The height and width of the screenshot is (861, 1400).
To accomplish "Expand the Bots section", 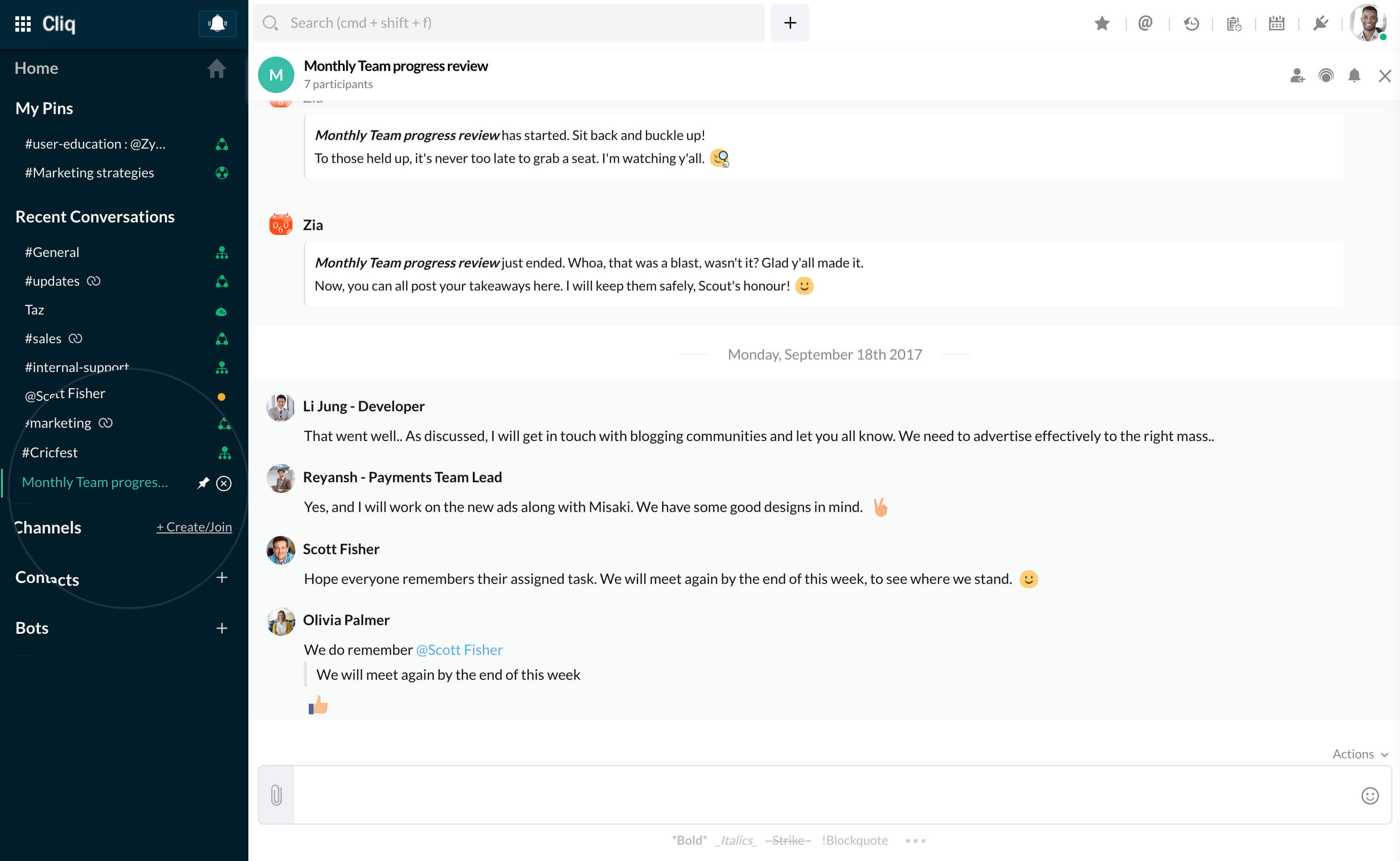I will pyautogui.click(x=222, y=628).
